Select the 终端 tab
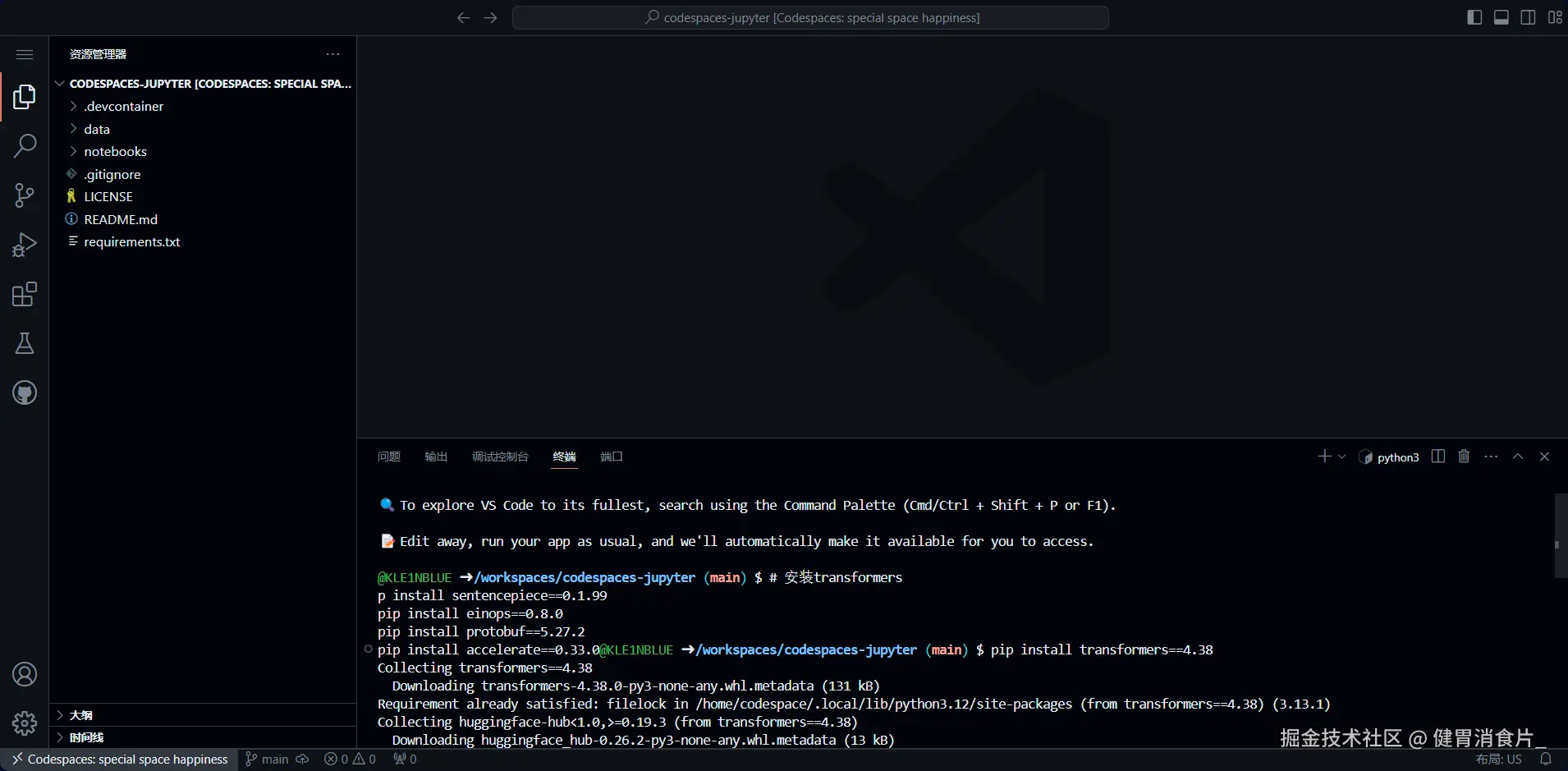 click(x=565, y=457)
